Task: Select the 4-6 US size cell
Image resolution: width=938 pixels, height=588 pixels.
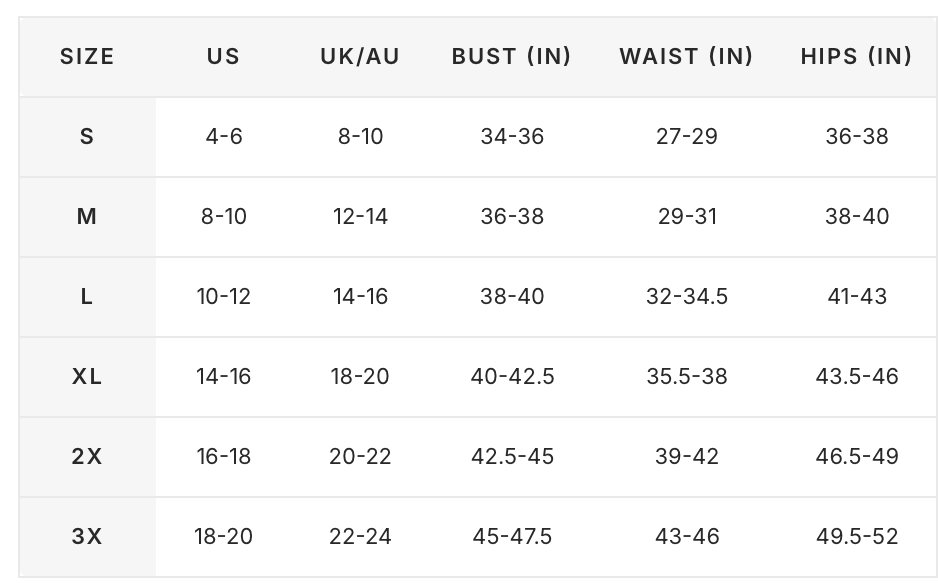Action: click(224, 137)
